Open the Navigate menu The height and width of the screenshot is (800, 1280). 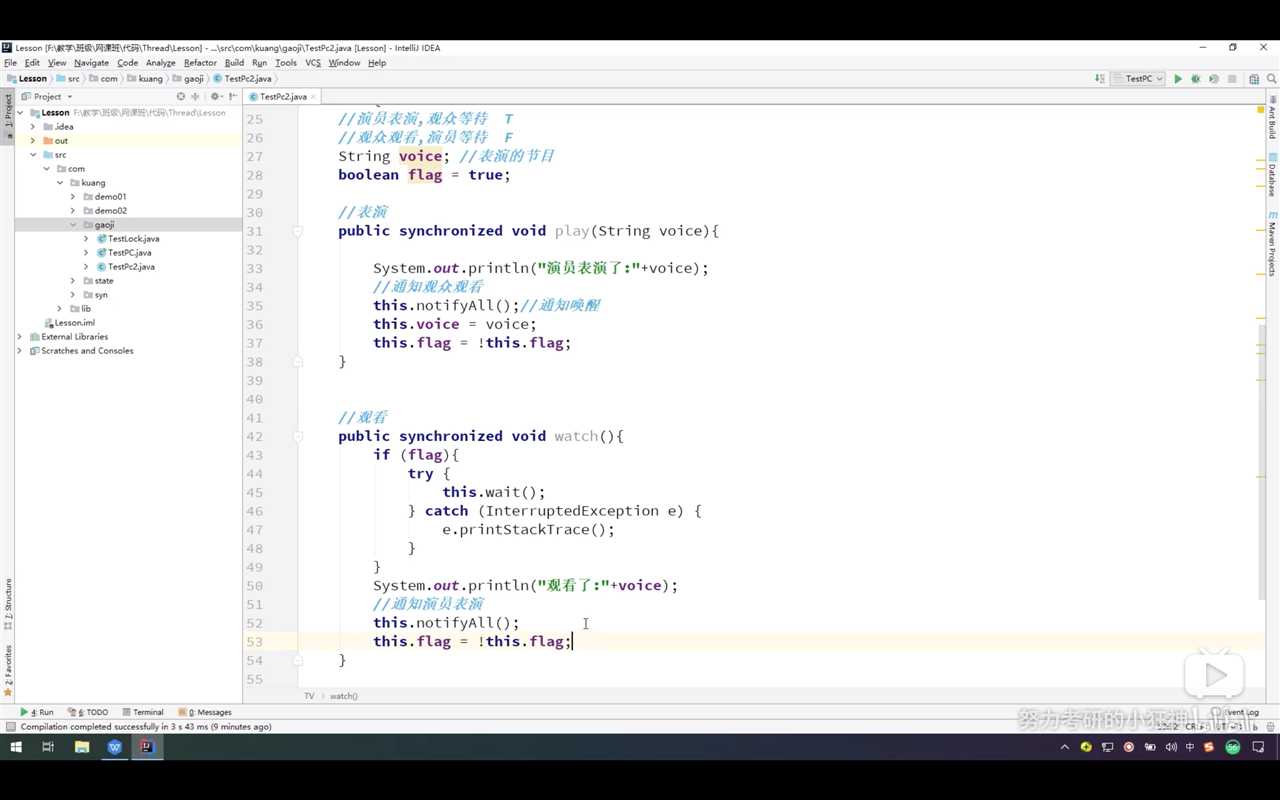(91, 63)
